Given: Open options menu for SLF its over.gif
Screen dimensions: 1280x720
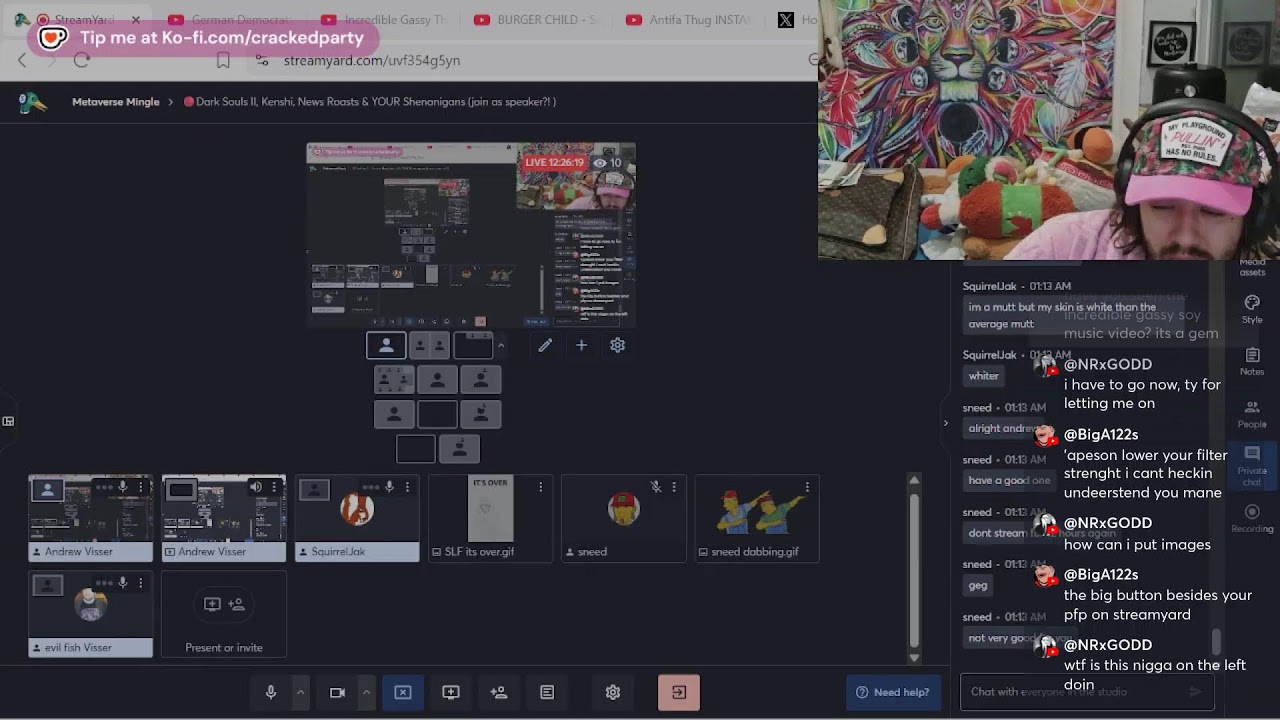Looking at the screenshot, I should (540, 487).
